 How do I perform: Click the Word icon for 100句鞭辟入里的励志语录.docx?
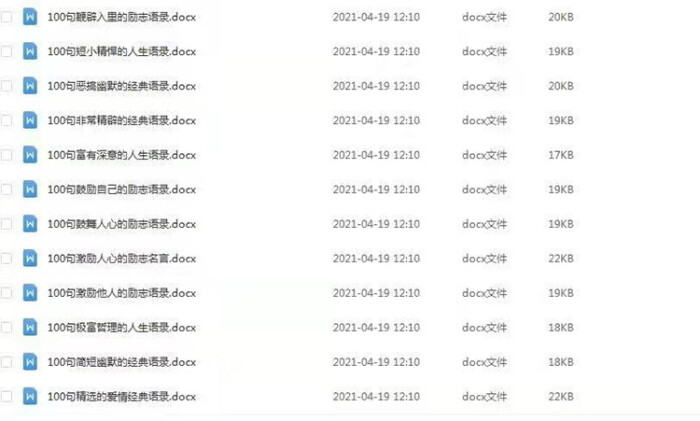coord(30,17)
